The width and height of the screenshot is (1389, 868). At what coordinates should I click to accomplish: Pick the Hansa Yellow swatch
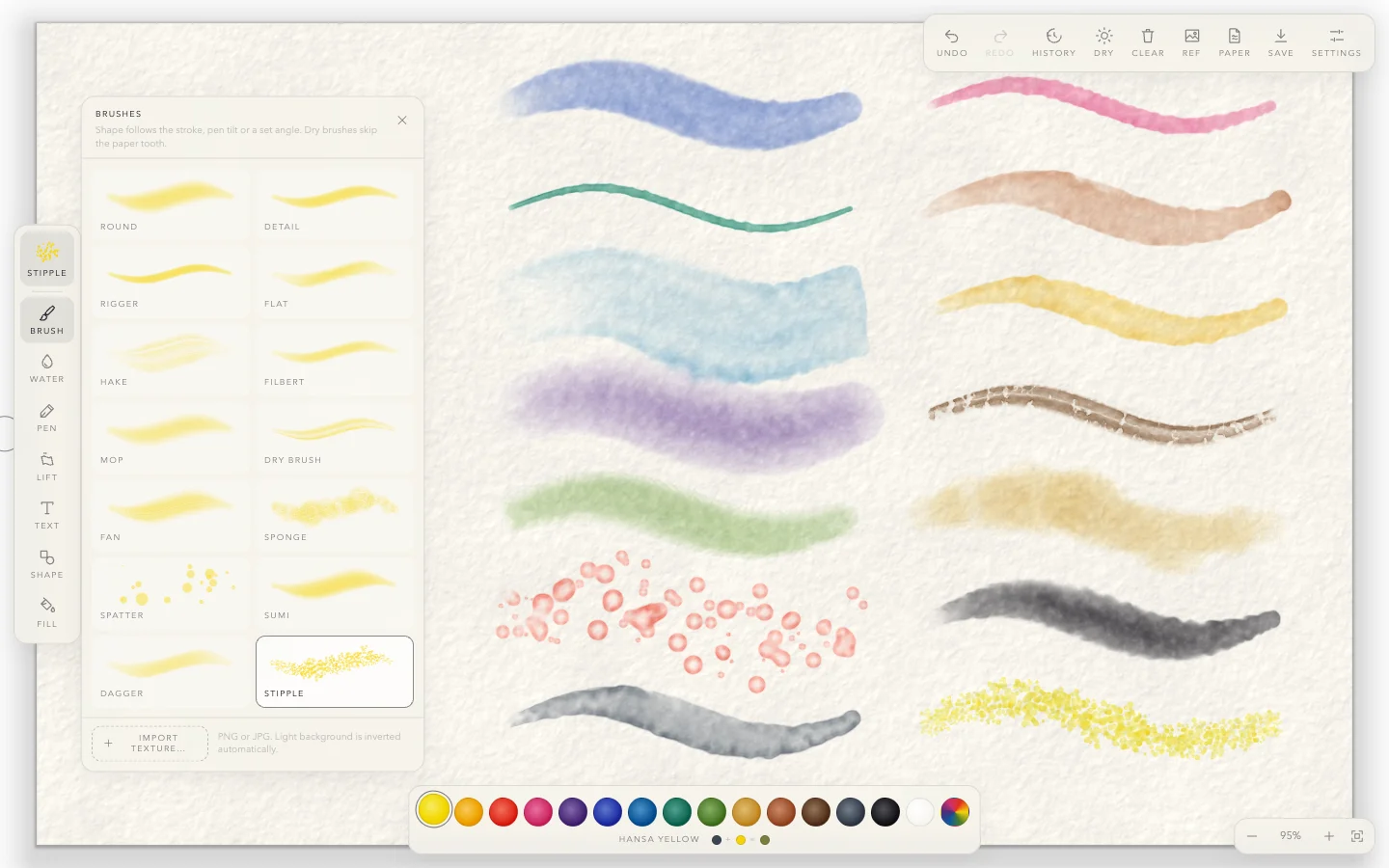click(x=434, y=810)
